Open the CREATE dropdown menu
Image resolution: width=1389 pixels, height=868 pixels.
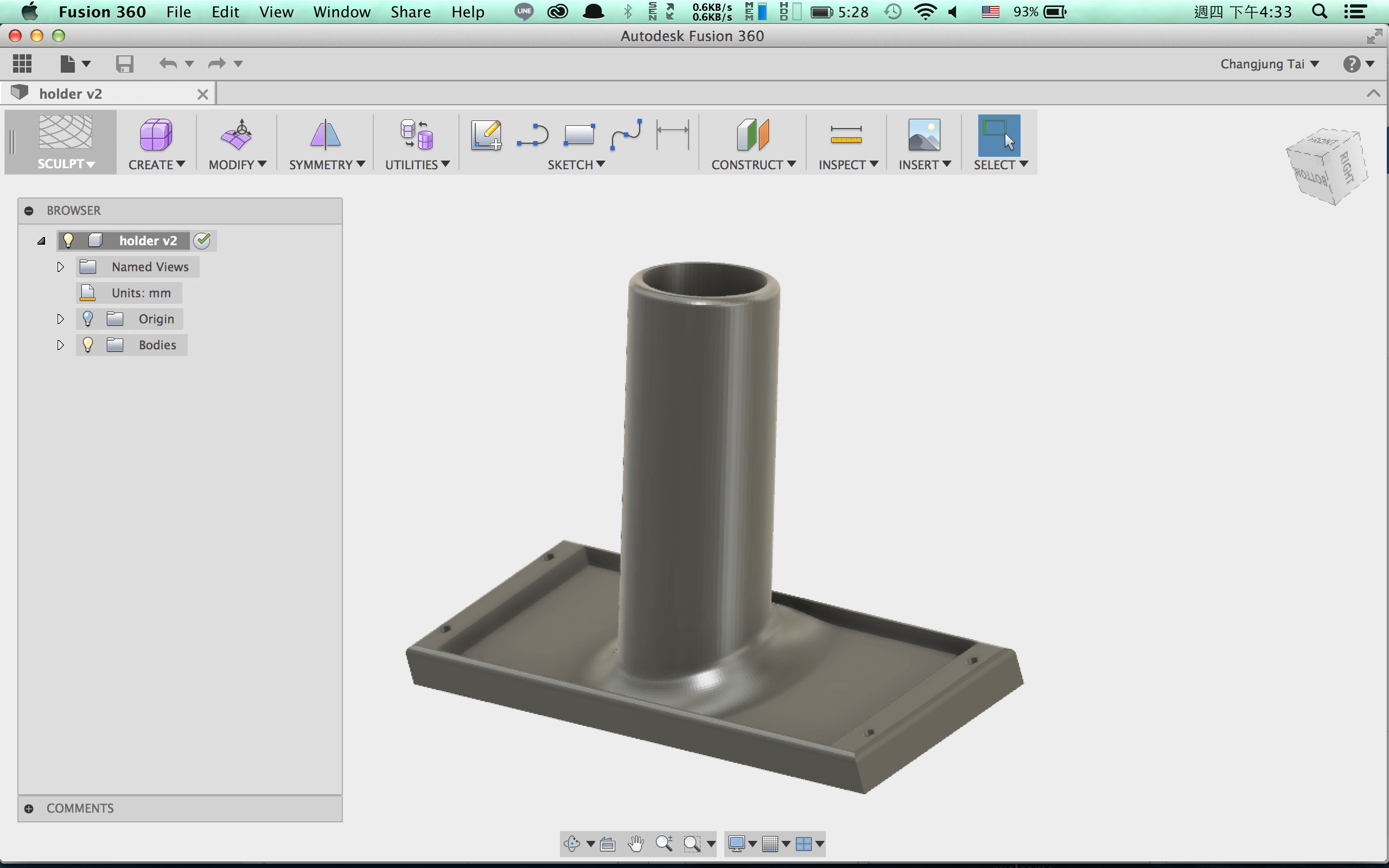point(157,165)
